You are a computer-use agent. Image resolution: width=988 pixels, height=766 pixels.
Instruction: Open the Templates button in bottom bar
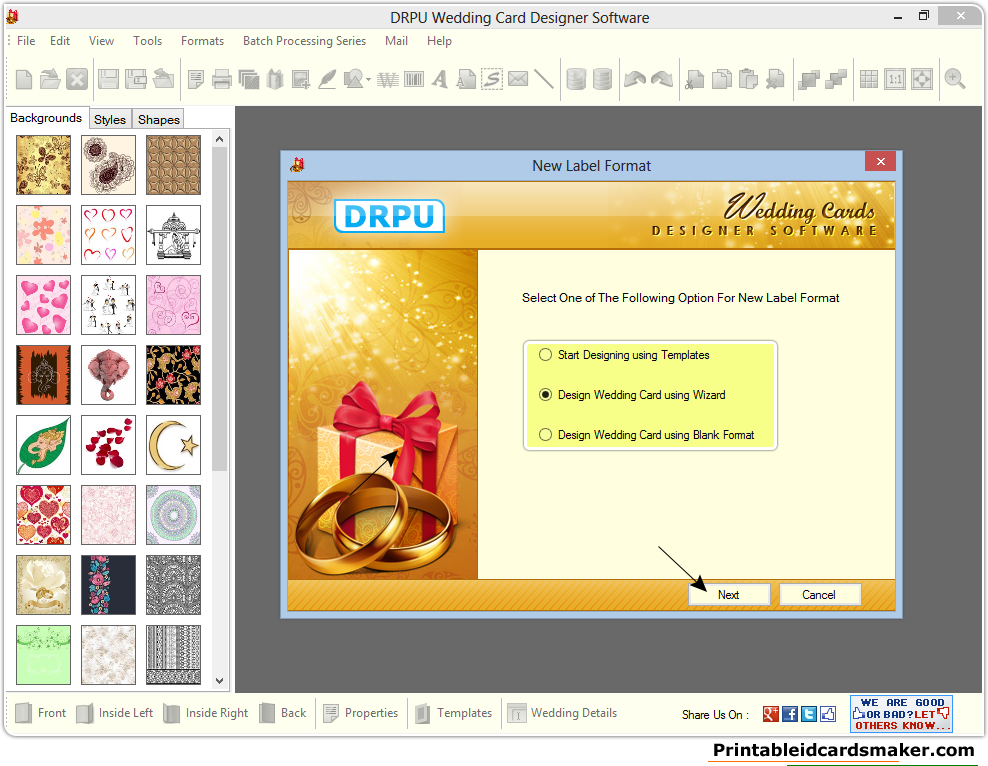pyautogui.click(x=454, y=713)
